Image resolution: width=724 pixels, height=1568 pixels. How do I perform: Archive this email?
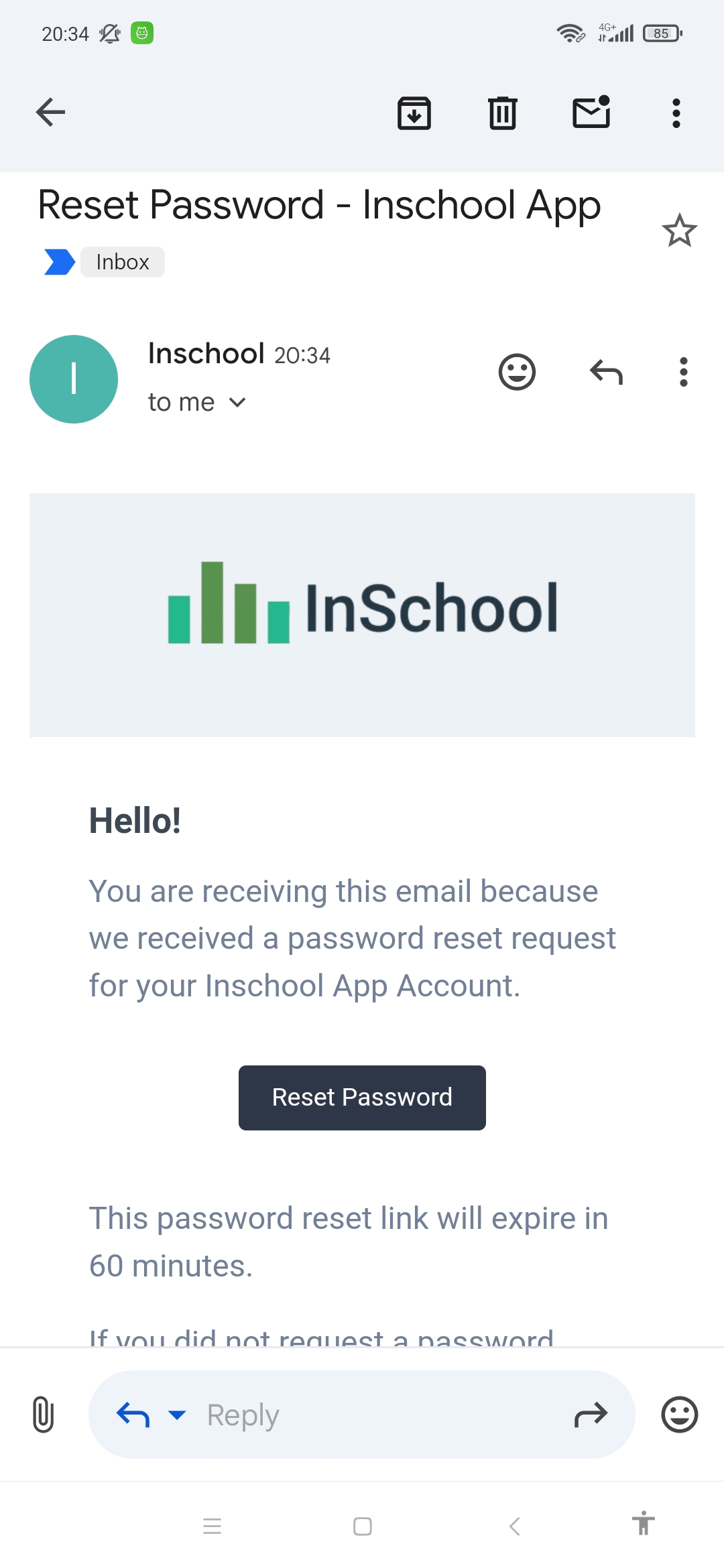coord(414,113)
